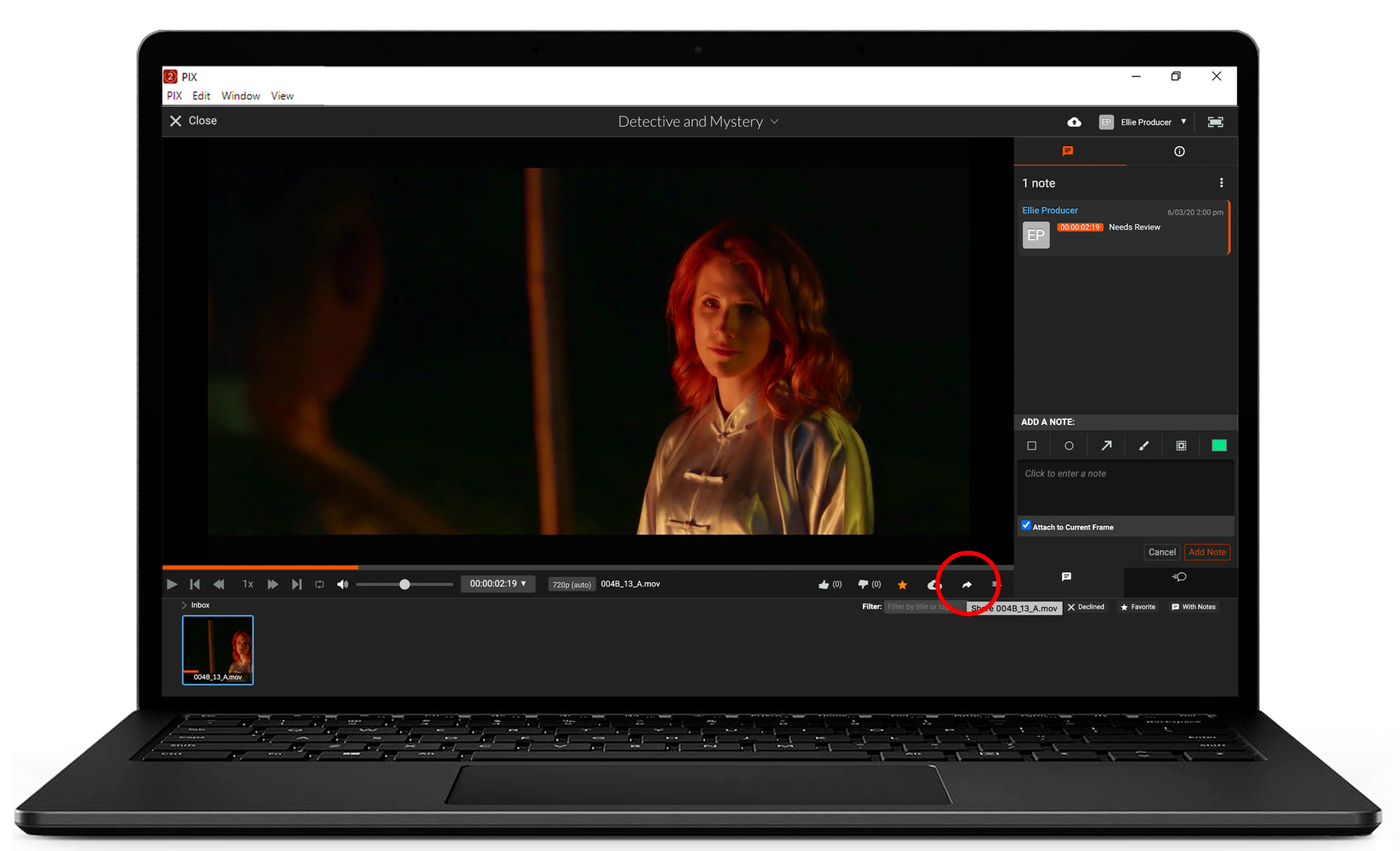Open the Window menu

pos(240,96)
